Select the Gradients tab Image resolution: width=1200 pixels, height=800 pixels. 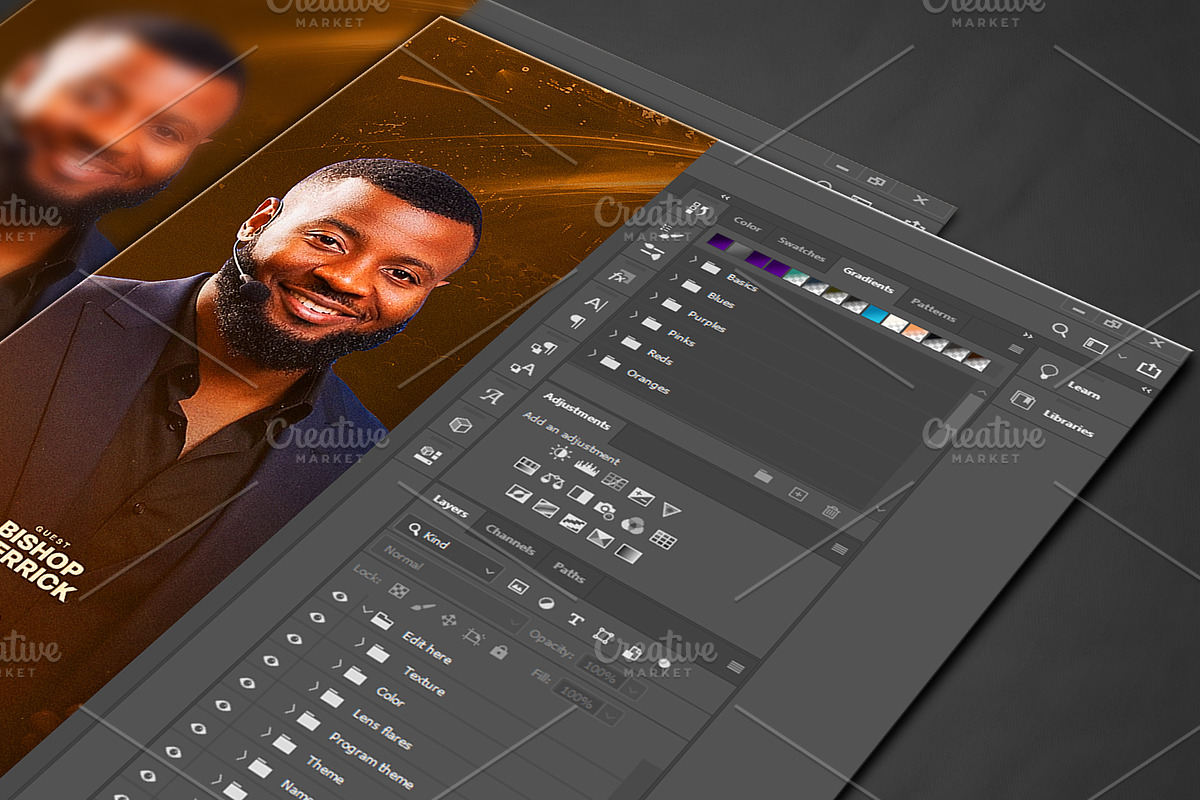tap(867, 280)
